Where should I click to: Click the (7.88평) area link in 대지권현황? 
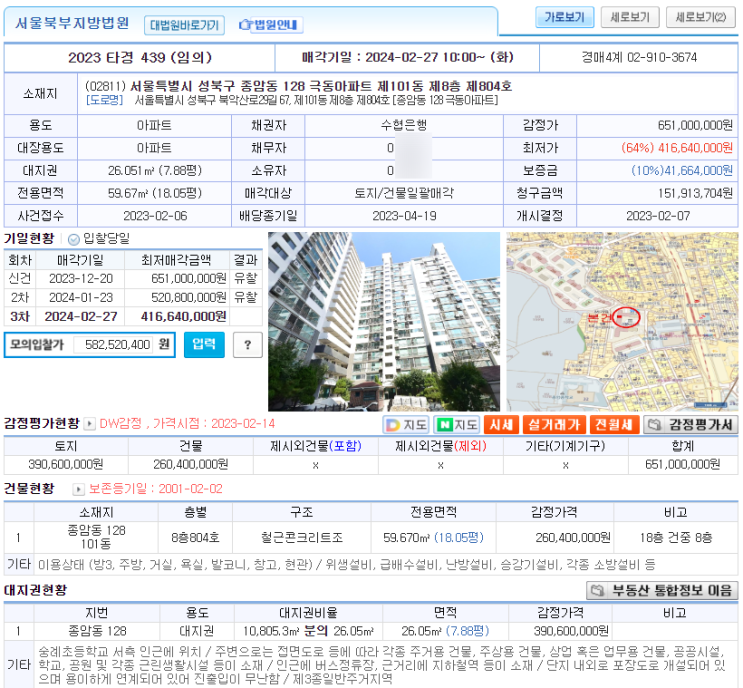(467, 631)
